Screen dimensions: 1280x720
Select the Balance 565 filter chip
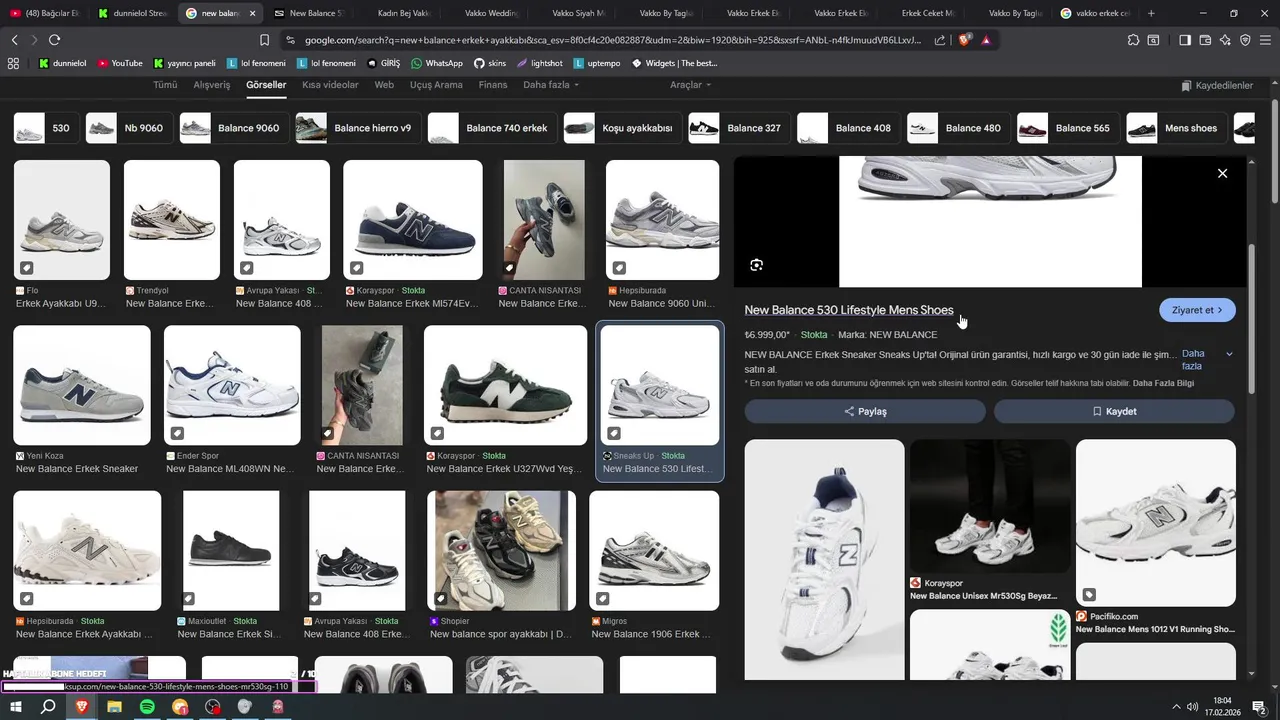[x=1068, y=128]
